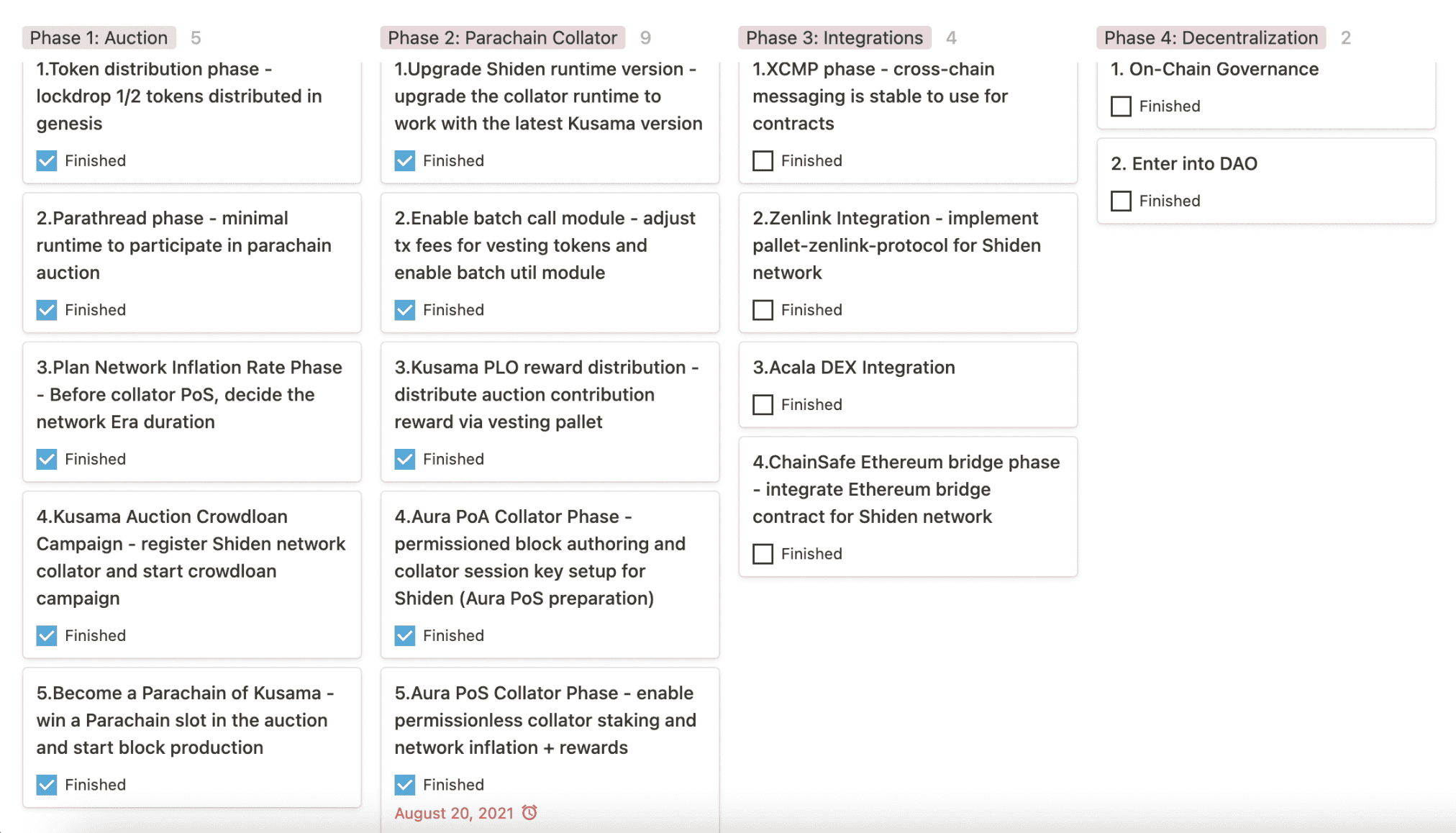The height and width of the screenshot is (833, 1456).
Task: Click the Phase 3: Integrations column header
Action: pos(834,37)
